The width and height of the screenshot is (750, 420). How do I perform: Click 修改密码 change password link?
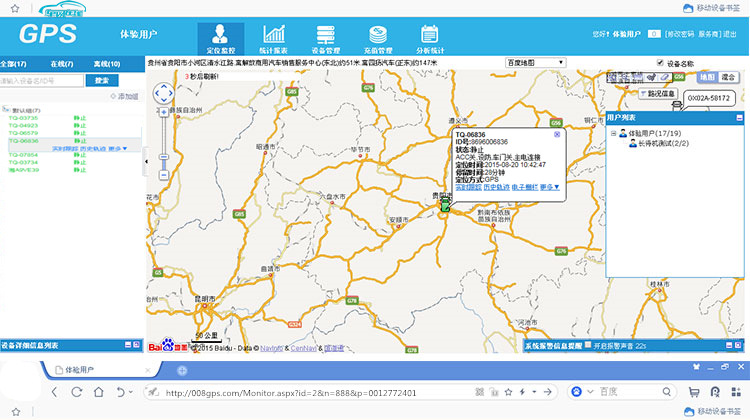point(680,34)
